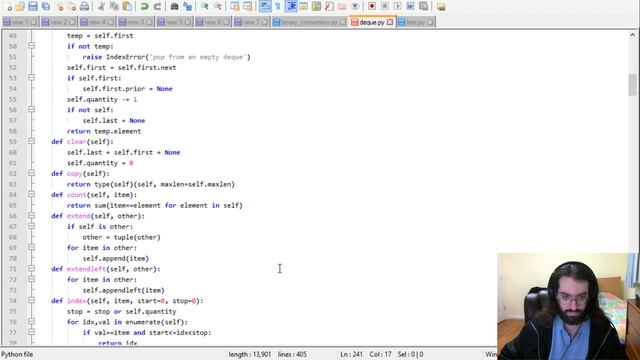The image size is (640, 360).
Task: Click the Zoom In magnifier icon
Action: (x=204, y=6)
